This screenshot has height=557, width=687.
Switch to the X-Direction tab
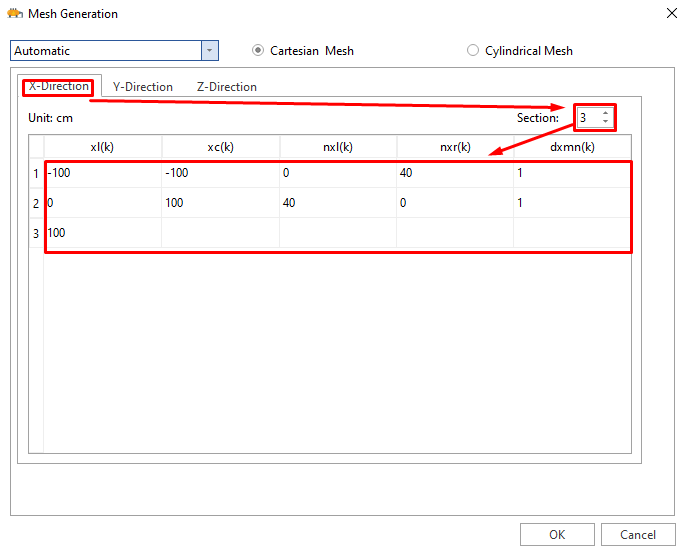(x=59, y=87)
